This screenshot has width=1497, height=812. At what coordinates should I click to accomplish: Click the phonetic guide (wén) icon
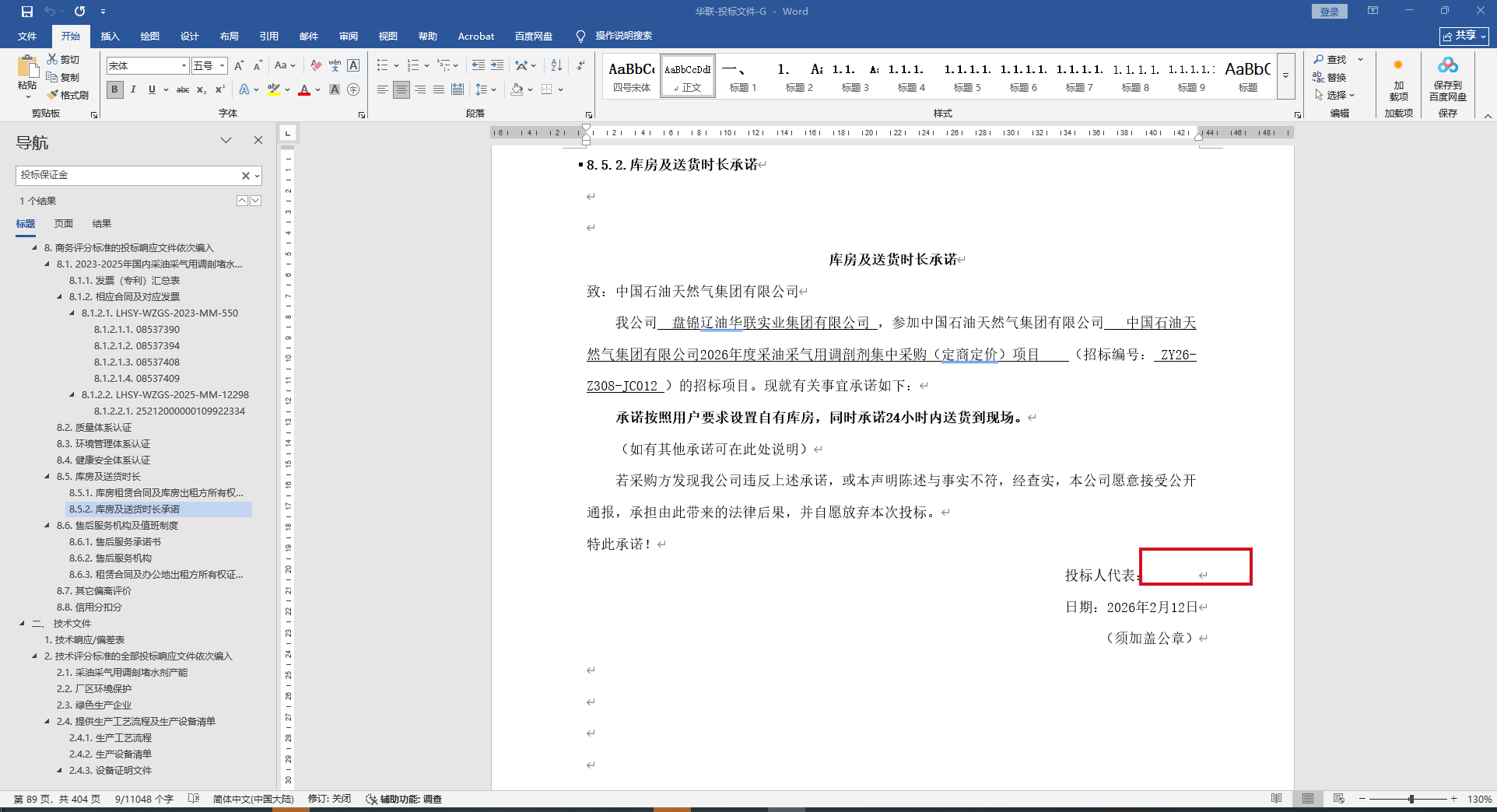click(335, 65)
